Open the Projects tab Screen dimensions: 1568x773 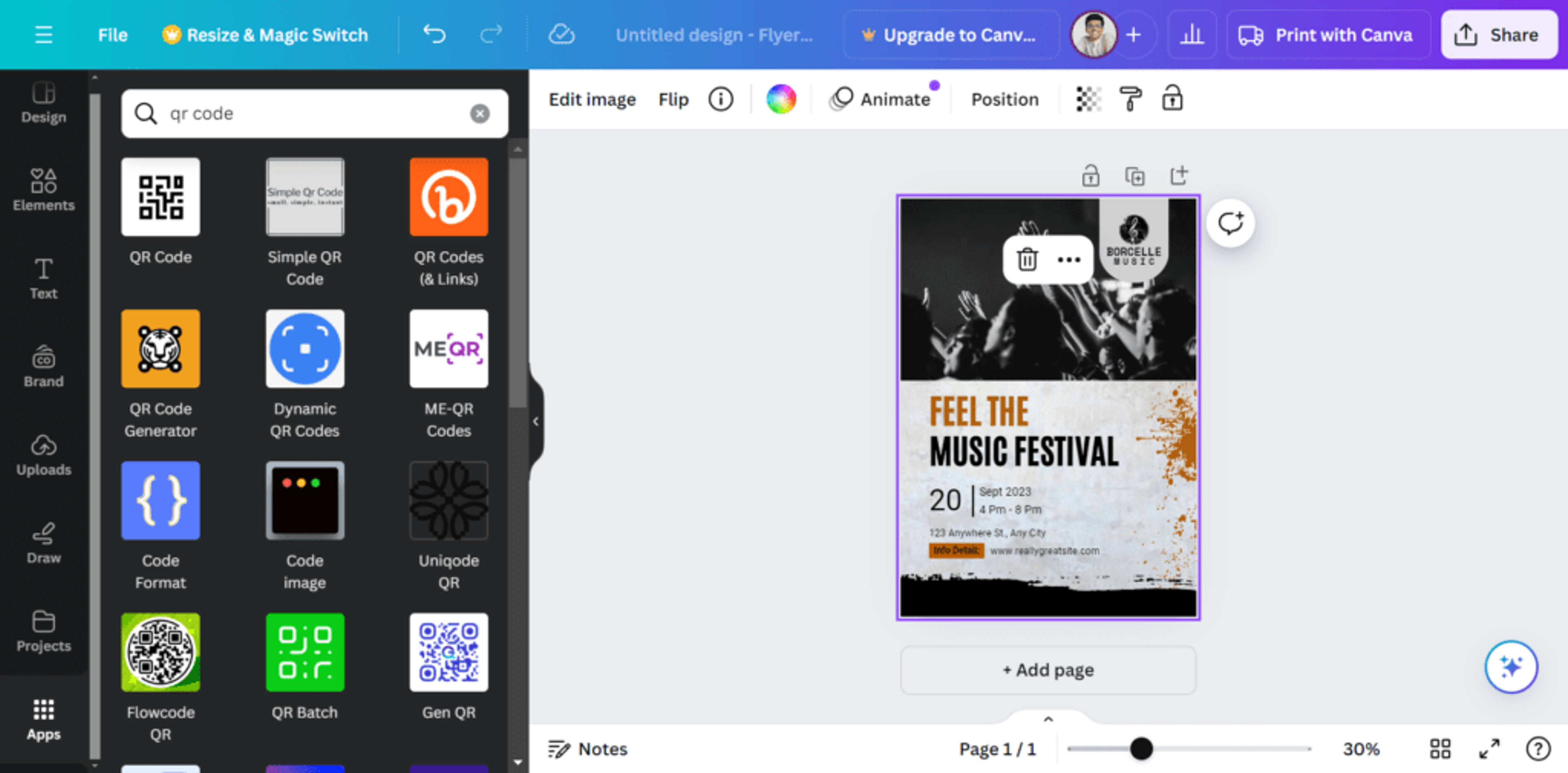(x=44, y=631)
